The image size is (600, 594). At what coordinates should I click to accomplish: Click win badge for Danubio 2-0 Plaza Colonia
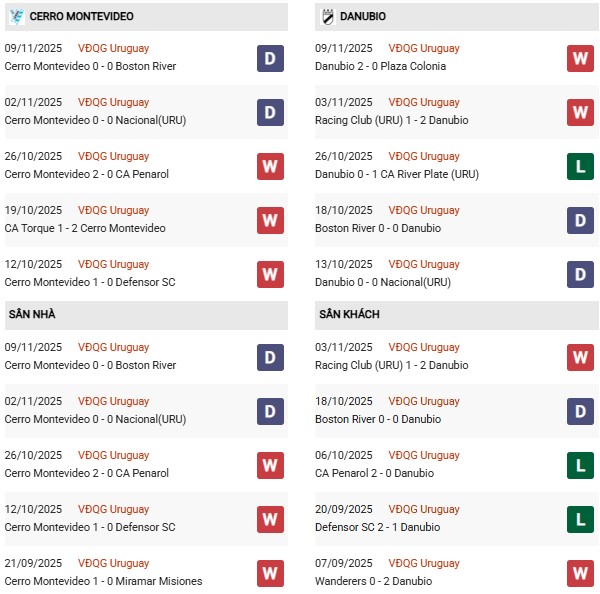581,58
